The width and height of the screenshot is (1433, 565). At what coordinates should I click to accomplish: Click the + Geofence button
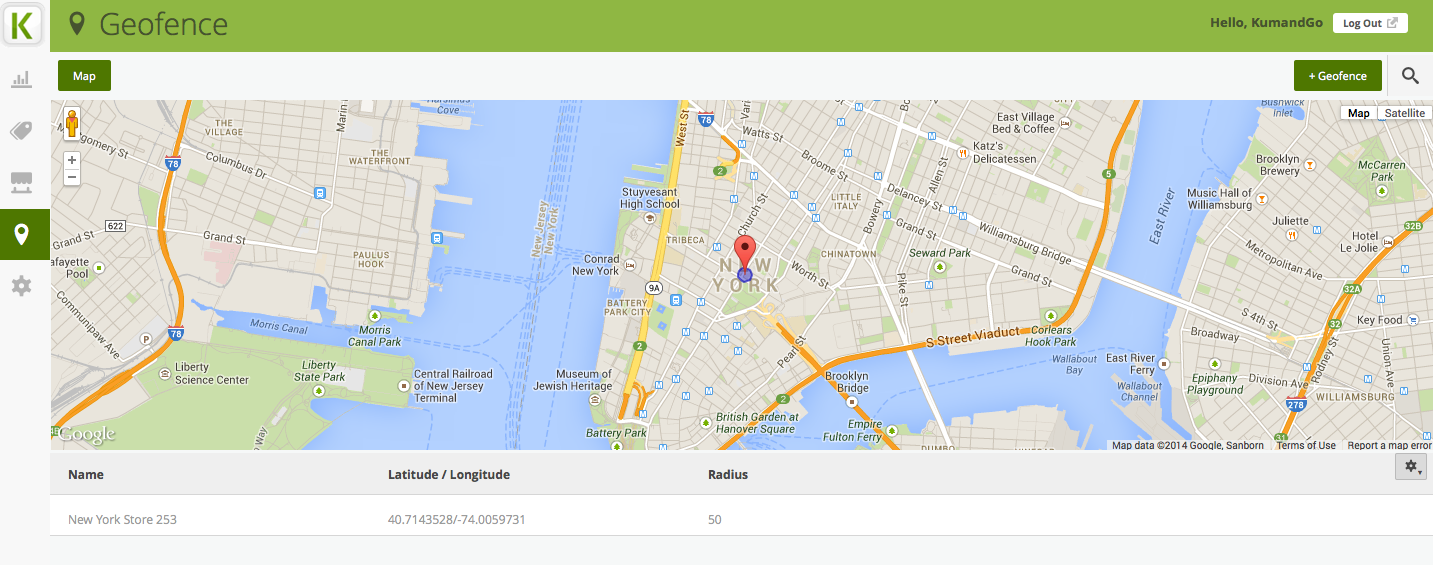click(x=1337, y=76)
